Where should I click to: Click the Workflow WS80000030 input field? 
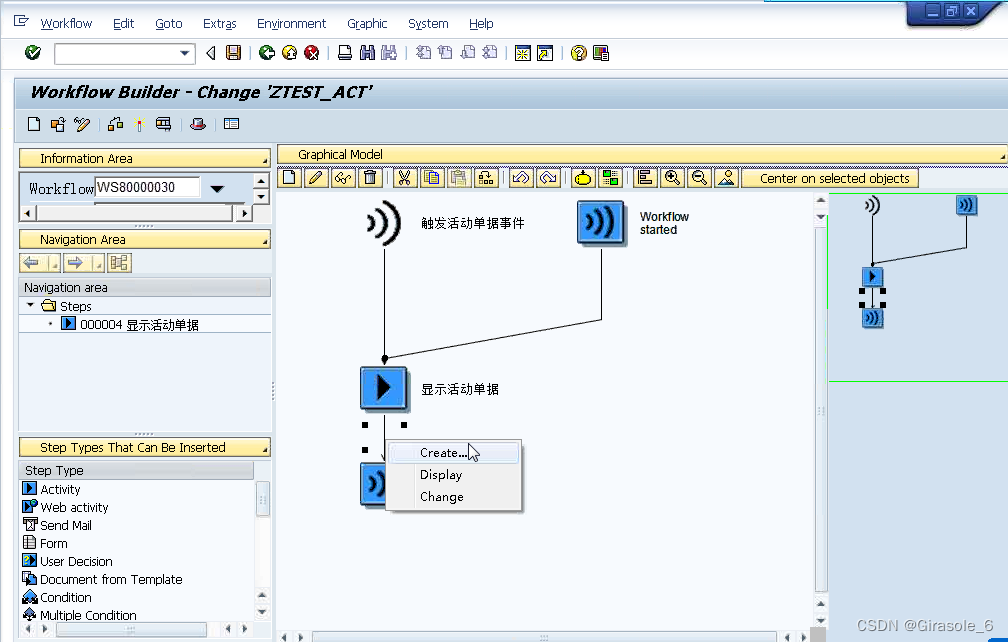tap(147, 187)
